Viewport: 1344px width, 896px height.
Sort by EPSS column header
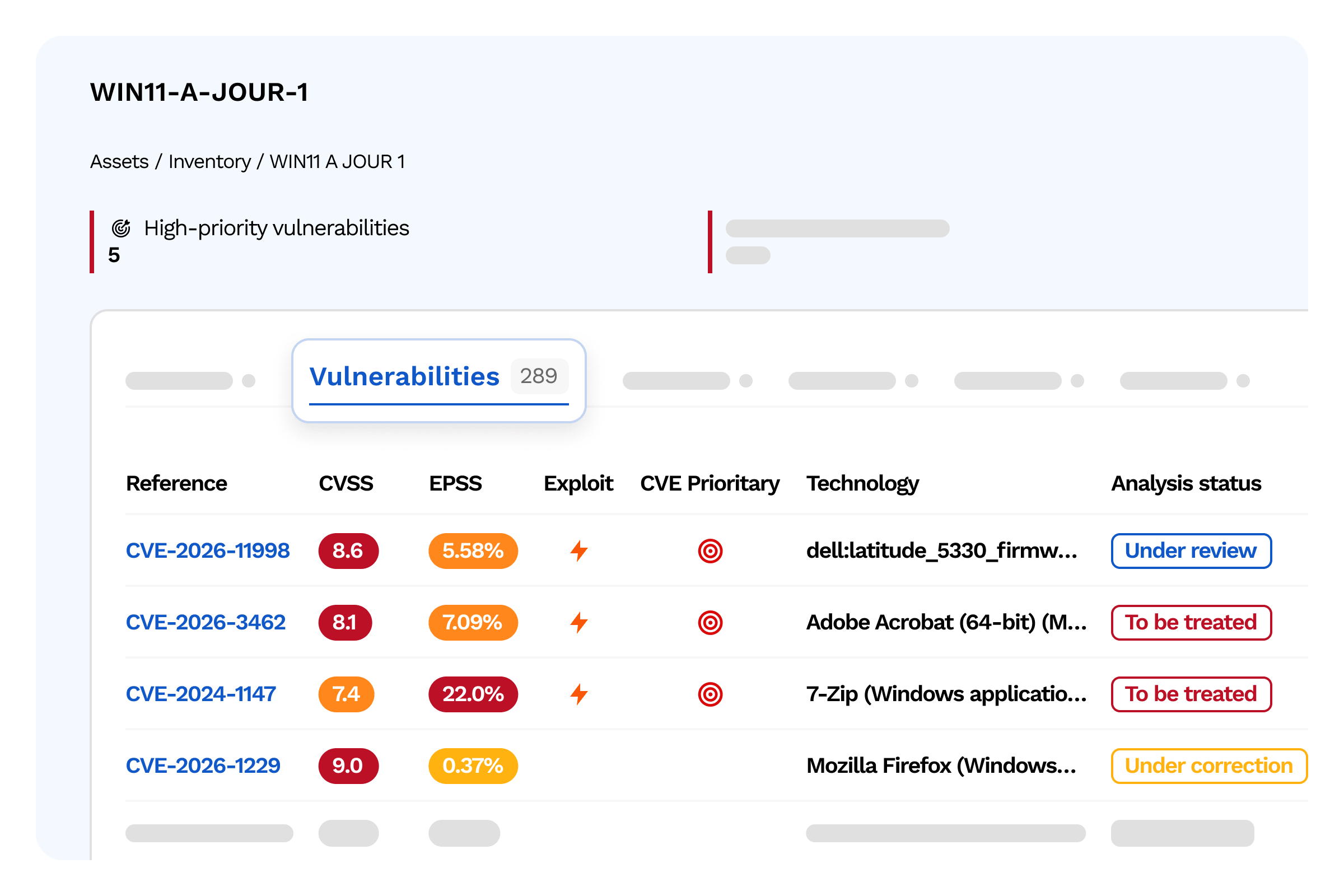click(x=455, y=483)
